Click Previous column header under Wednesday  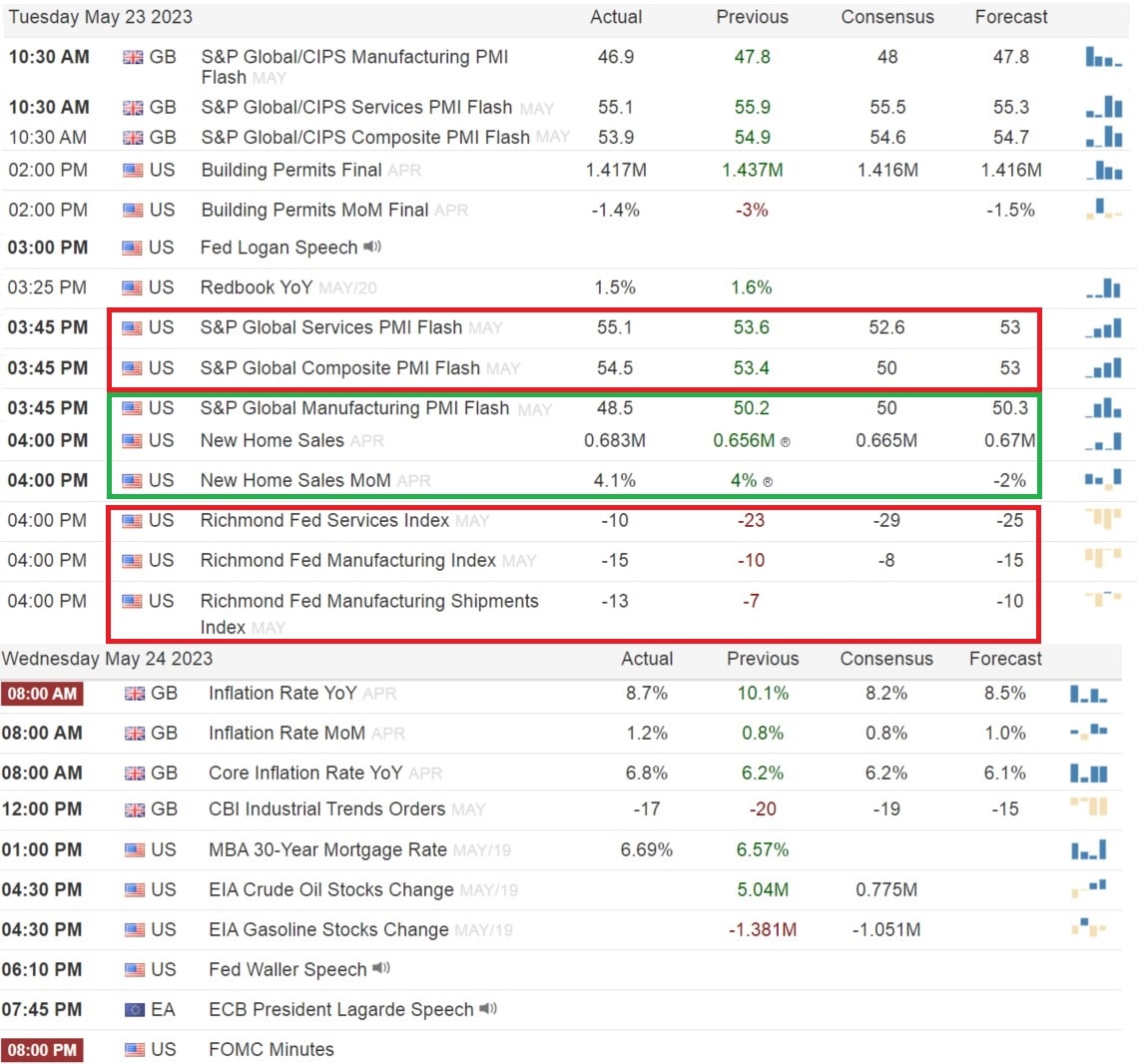coord(763,659)
